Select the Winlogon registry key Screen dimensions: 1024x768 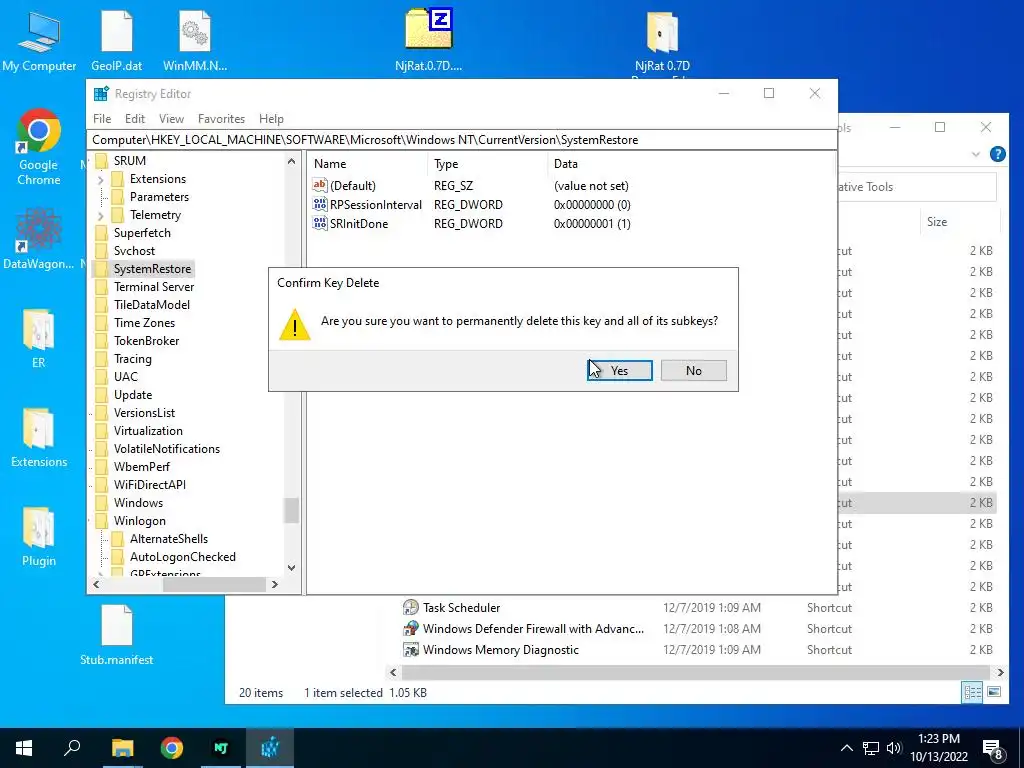(x=139, y=521)
